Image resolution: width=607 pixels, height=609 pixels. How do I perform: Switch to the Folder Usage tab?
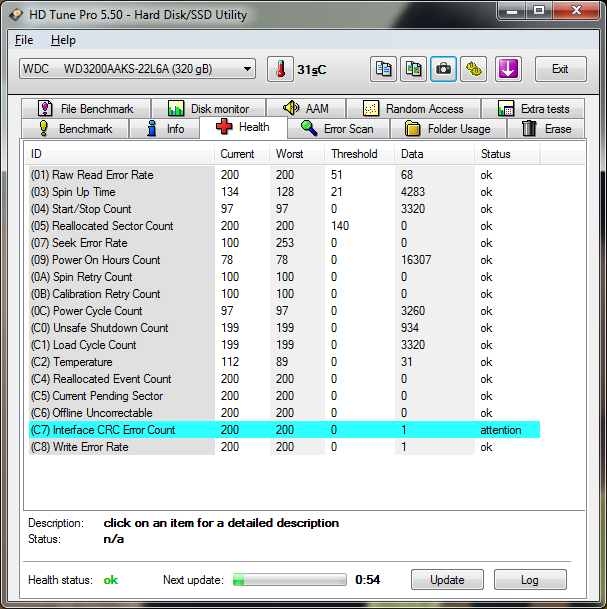(449, 129)
